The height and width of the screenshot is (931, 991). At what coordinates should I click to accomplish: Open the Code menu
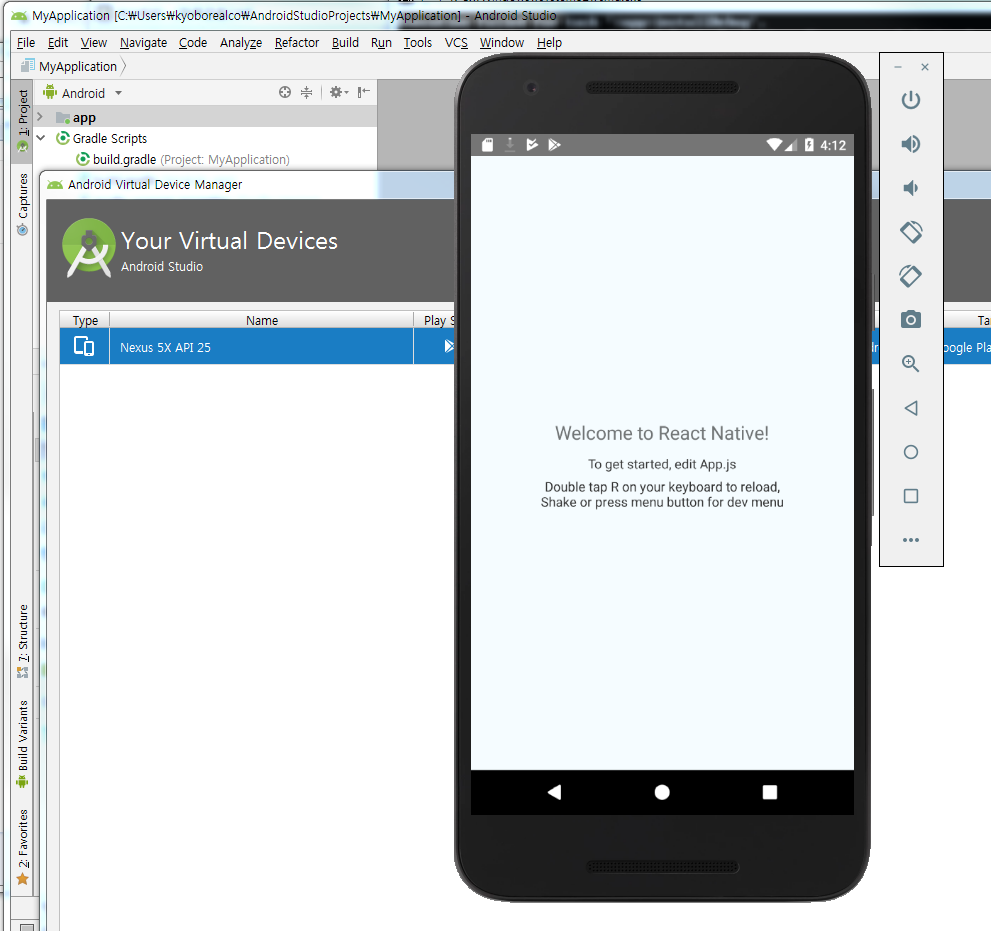pos(193,42)
